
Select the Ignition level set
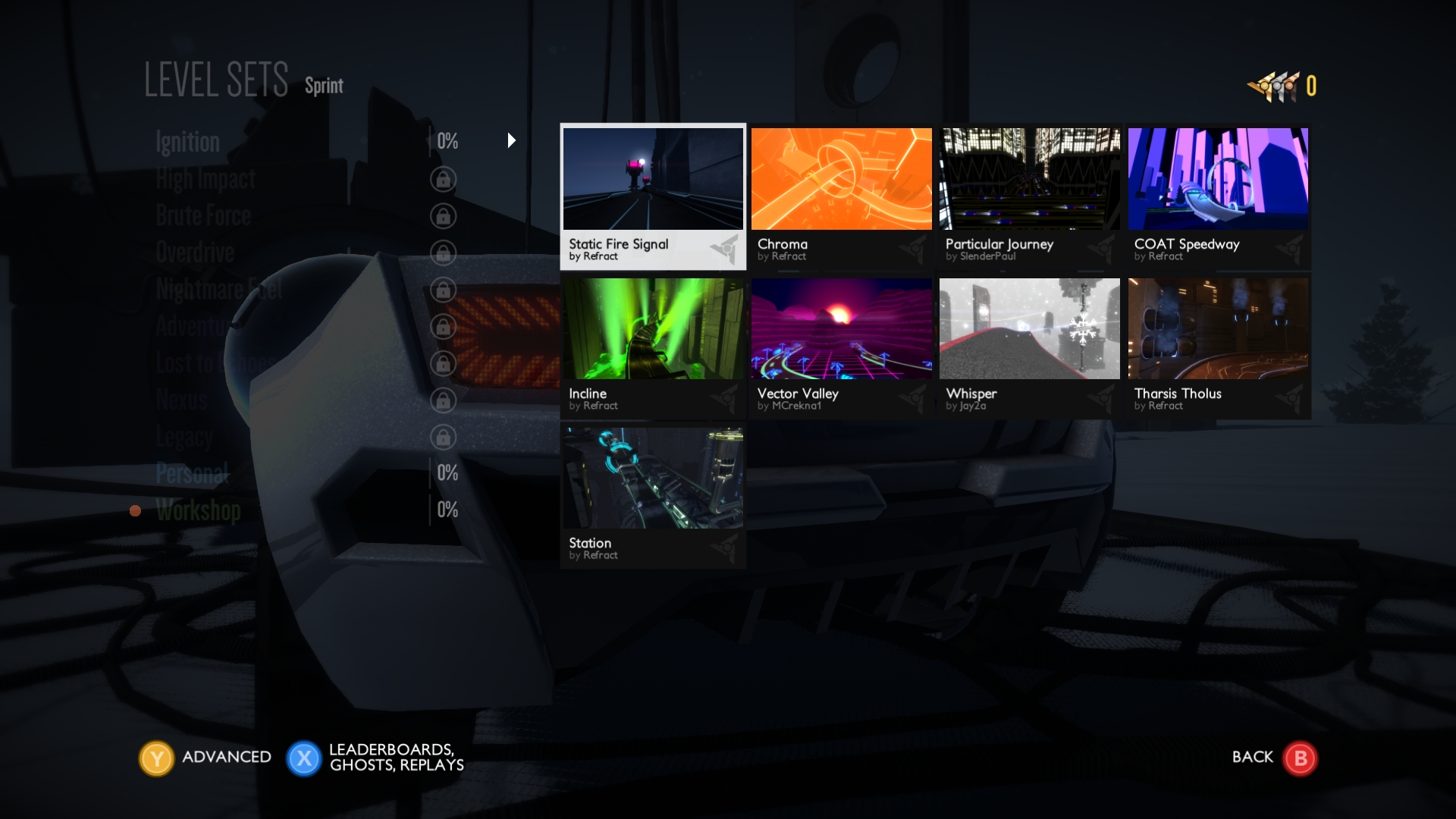tap(187, 142)
